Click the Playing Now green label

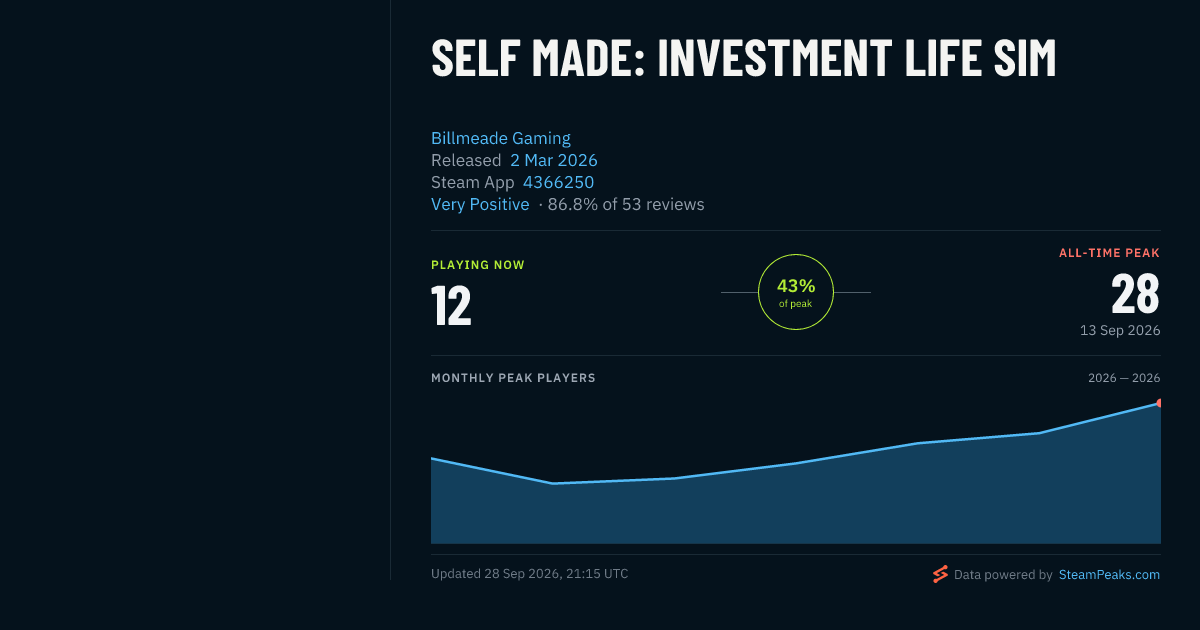coord(478,265)
